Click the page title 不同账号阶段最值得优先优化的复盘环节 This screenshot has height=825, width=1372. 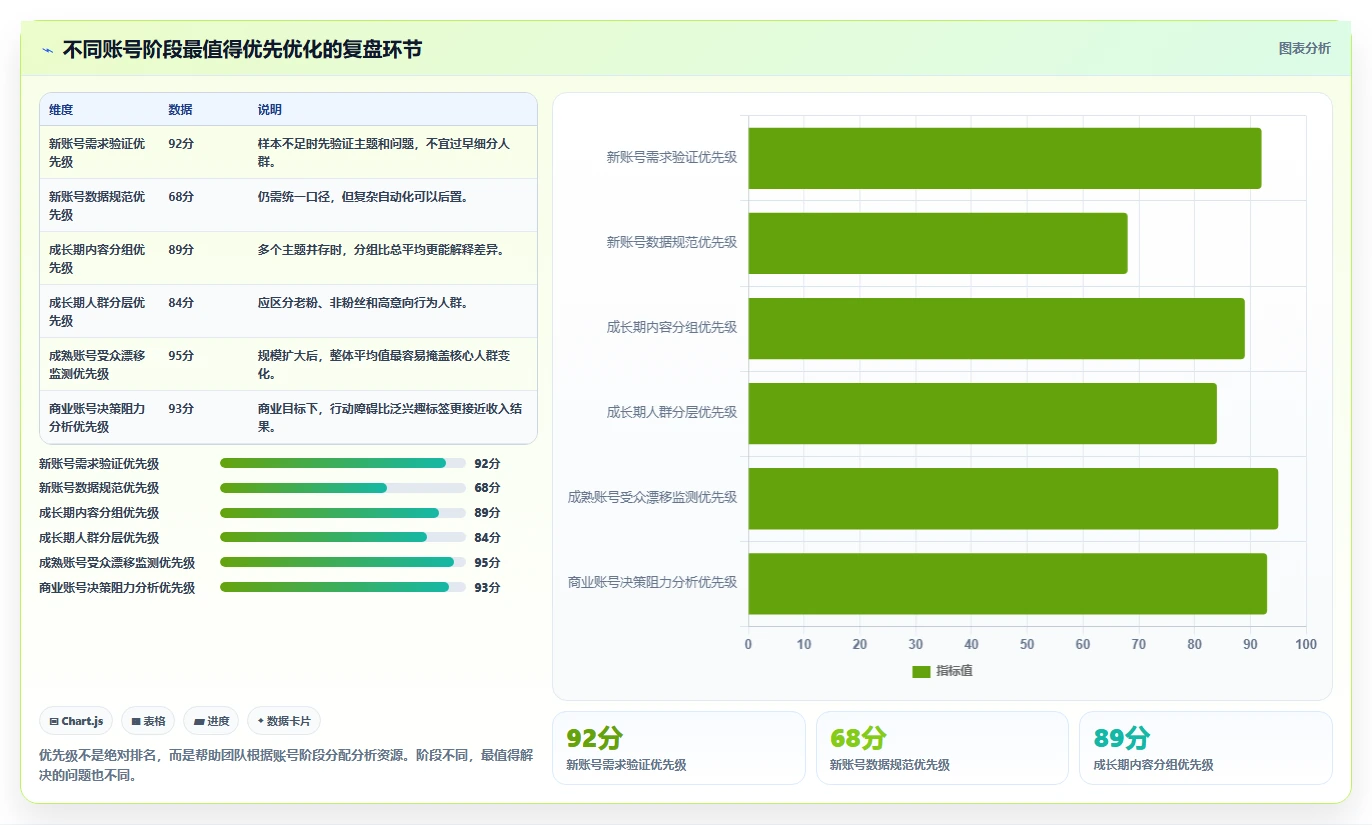pos(242,49)
